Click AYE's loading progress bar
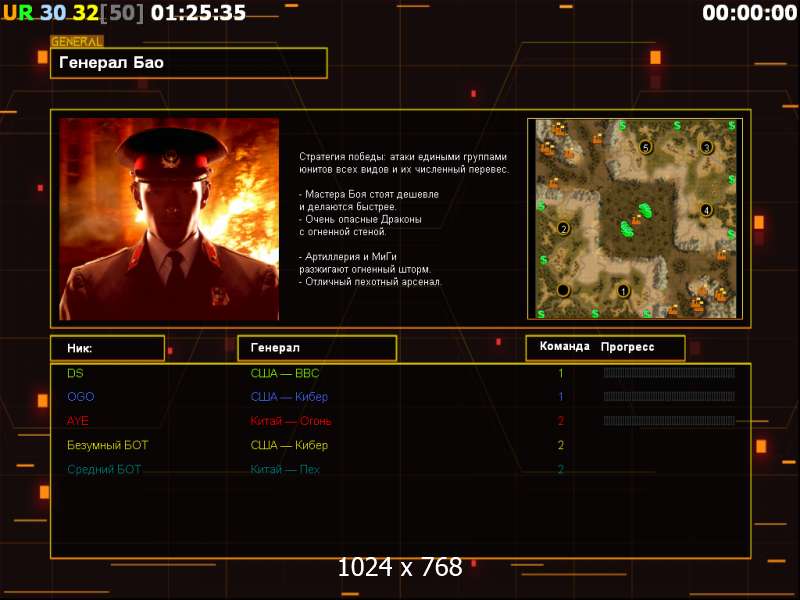This screenshot has width=800, height=600. [669, 420]
